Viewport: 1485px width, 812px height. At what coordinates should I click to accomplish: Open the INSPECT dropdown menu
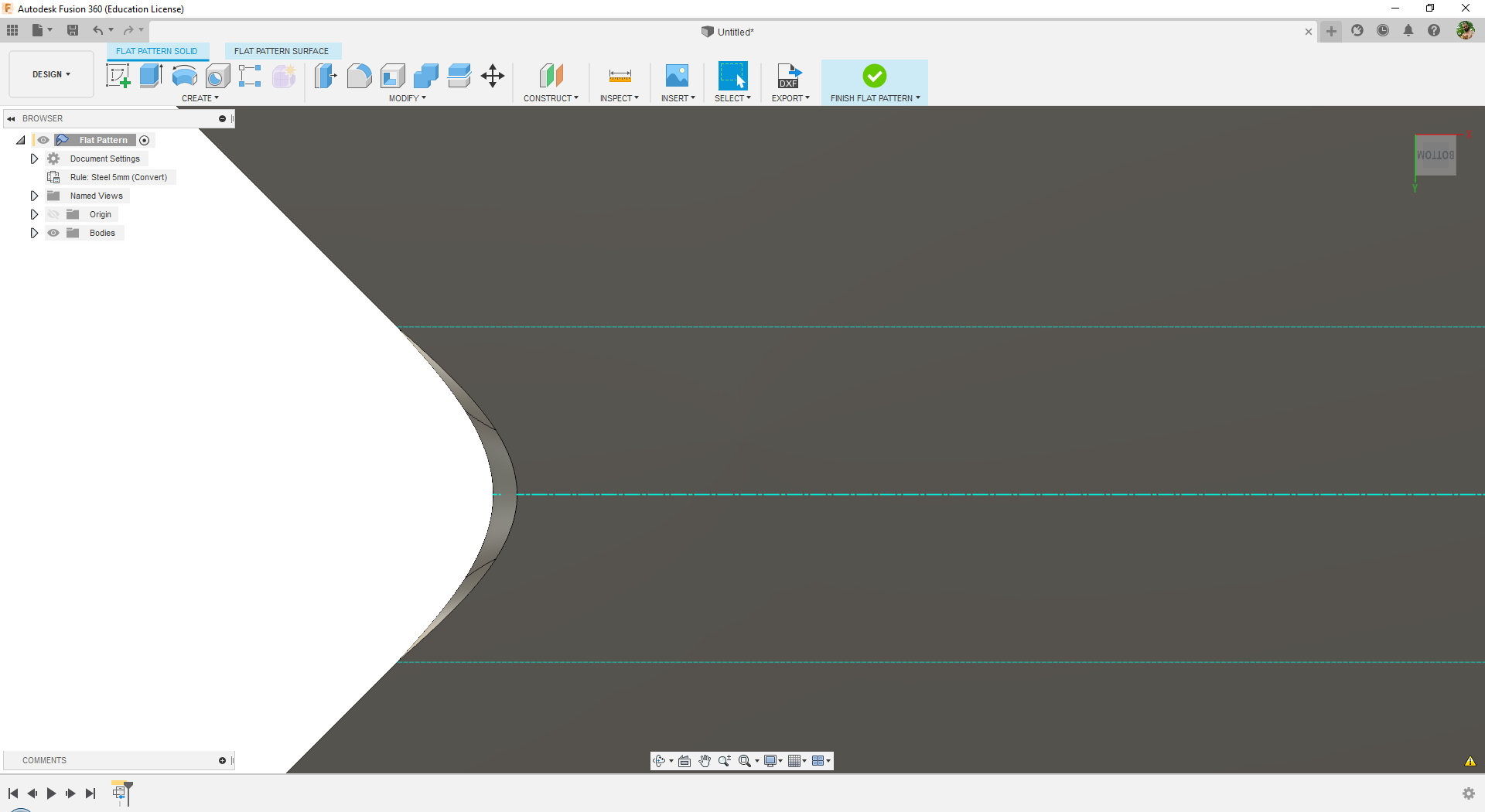pos(620,98)
